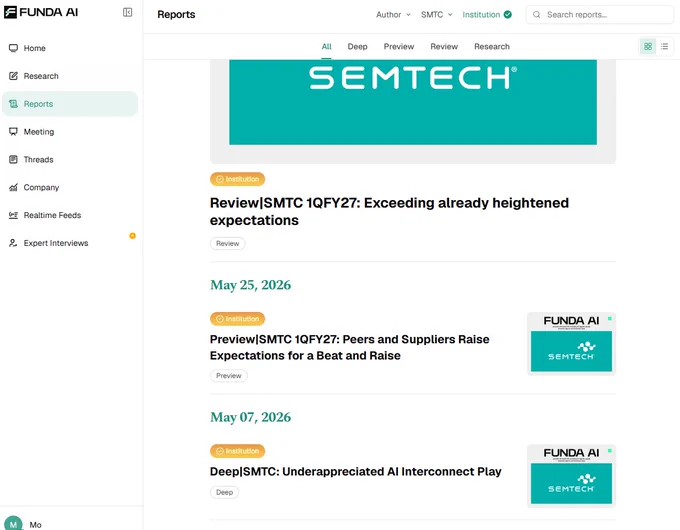Click Institution badge above Review report
The width and height of the screenshot is (680, 530).
[237, 179]
